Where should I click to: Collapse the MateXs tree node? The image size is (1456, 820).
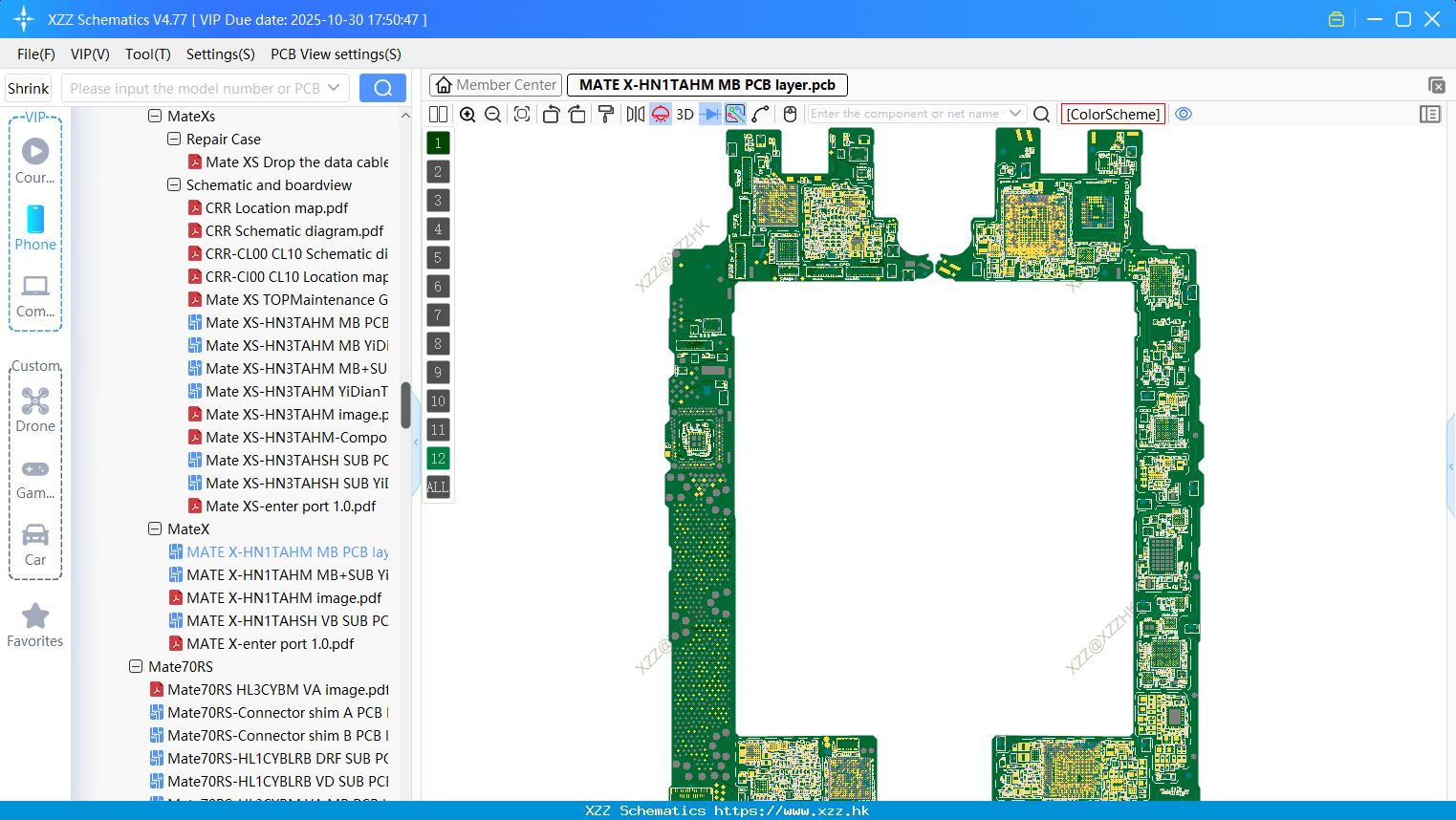click(155, 116)
